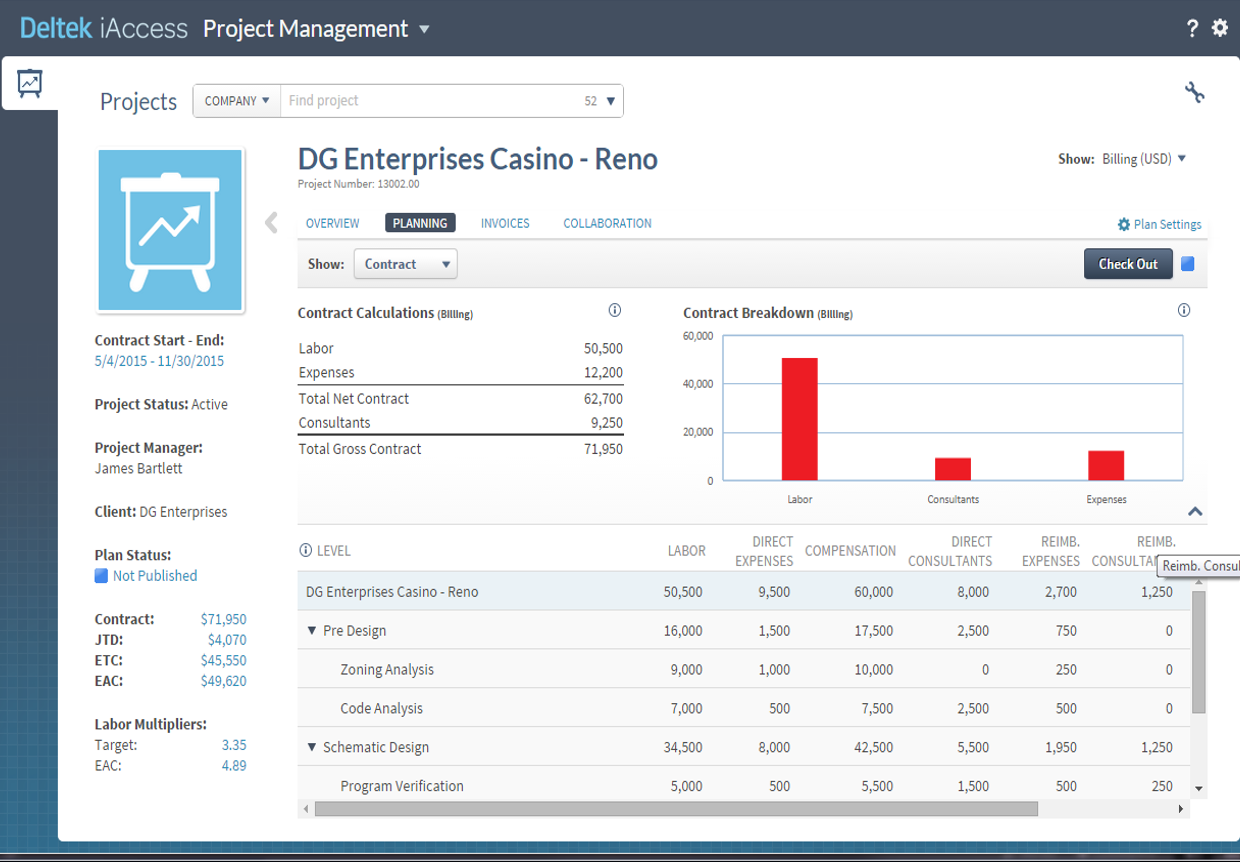Screen dimensions: 1240x862
Task: Open the Show Contract dropdown
Action: click(x=405, y=263)
